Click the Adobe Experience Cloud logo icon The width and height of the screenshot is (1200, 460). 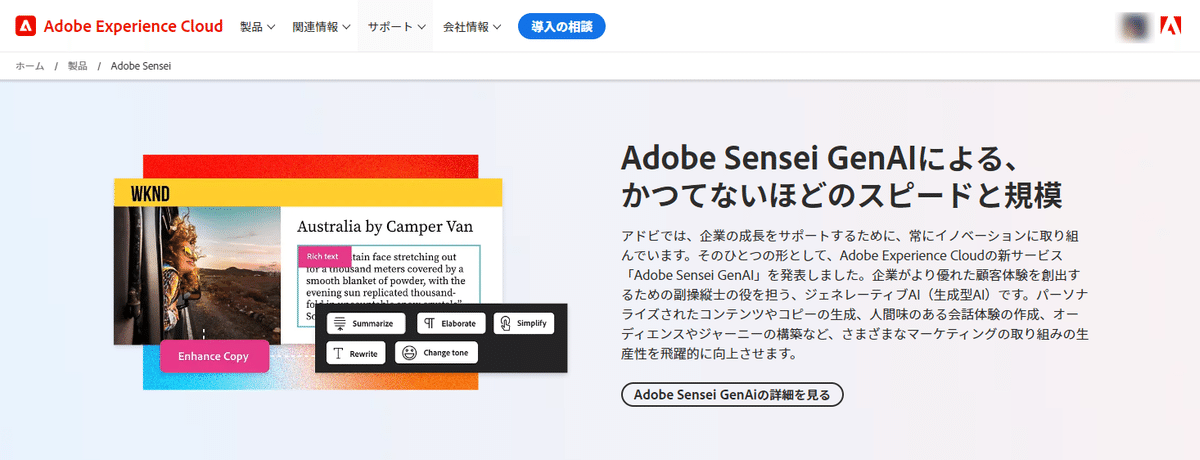point(26,26)
